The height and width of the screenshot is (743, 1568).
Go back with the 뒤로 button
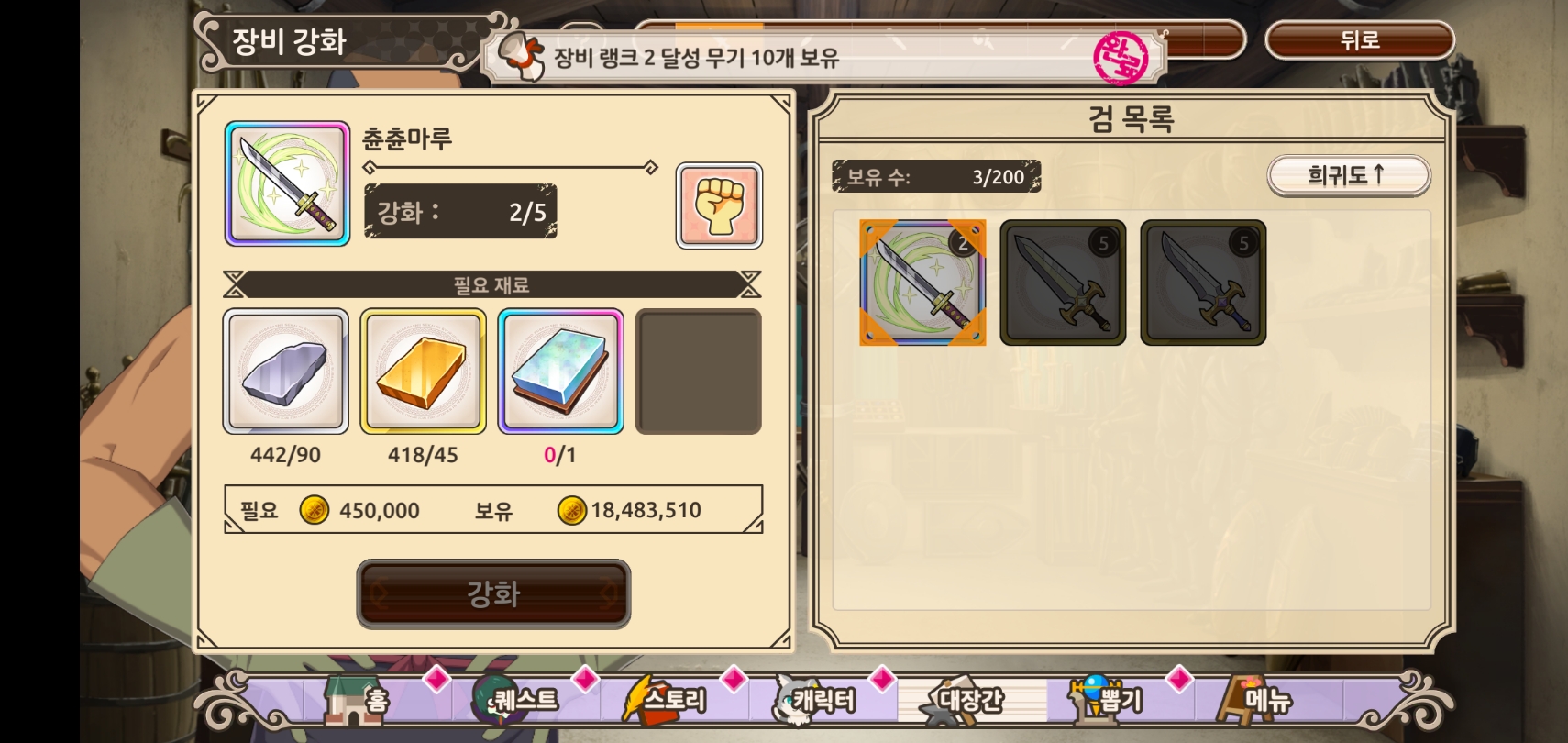click(x=1360, y=40)
